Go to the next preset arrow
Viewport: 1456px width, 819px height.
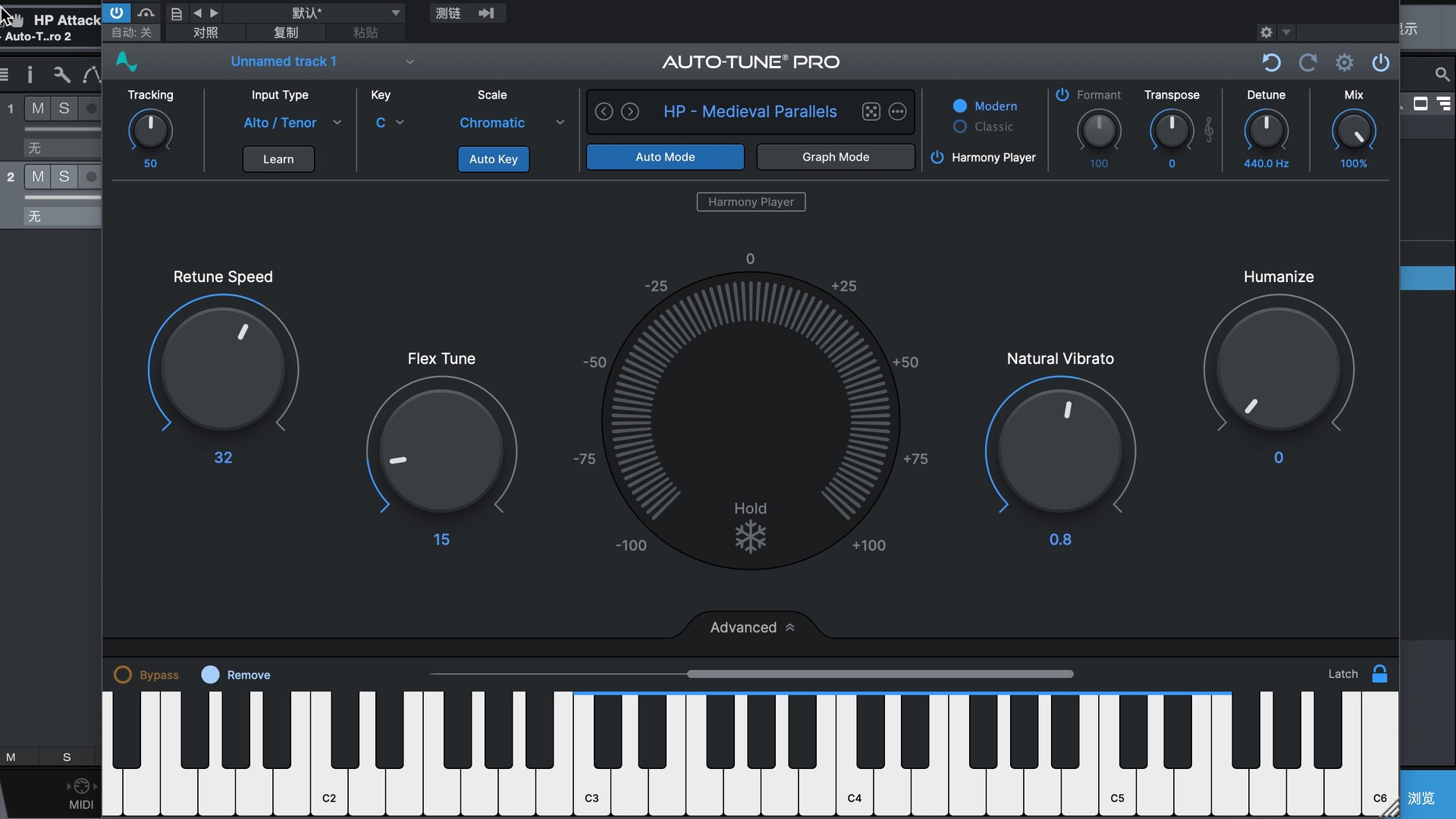pyautogui.click(x=630, y=111)
